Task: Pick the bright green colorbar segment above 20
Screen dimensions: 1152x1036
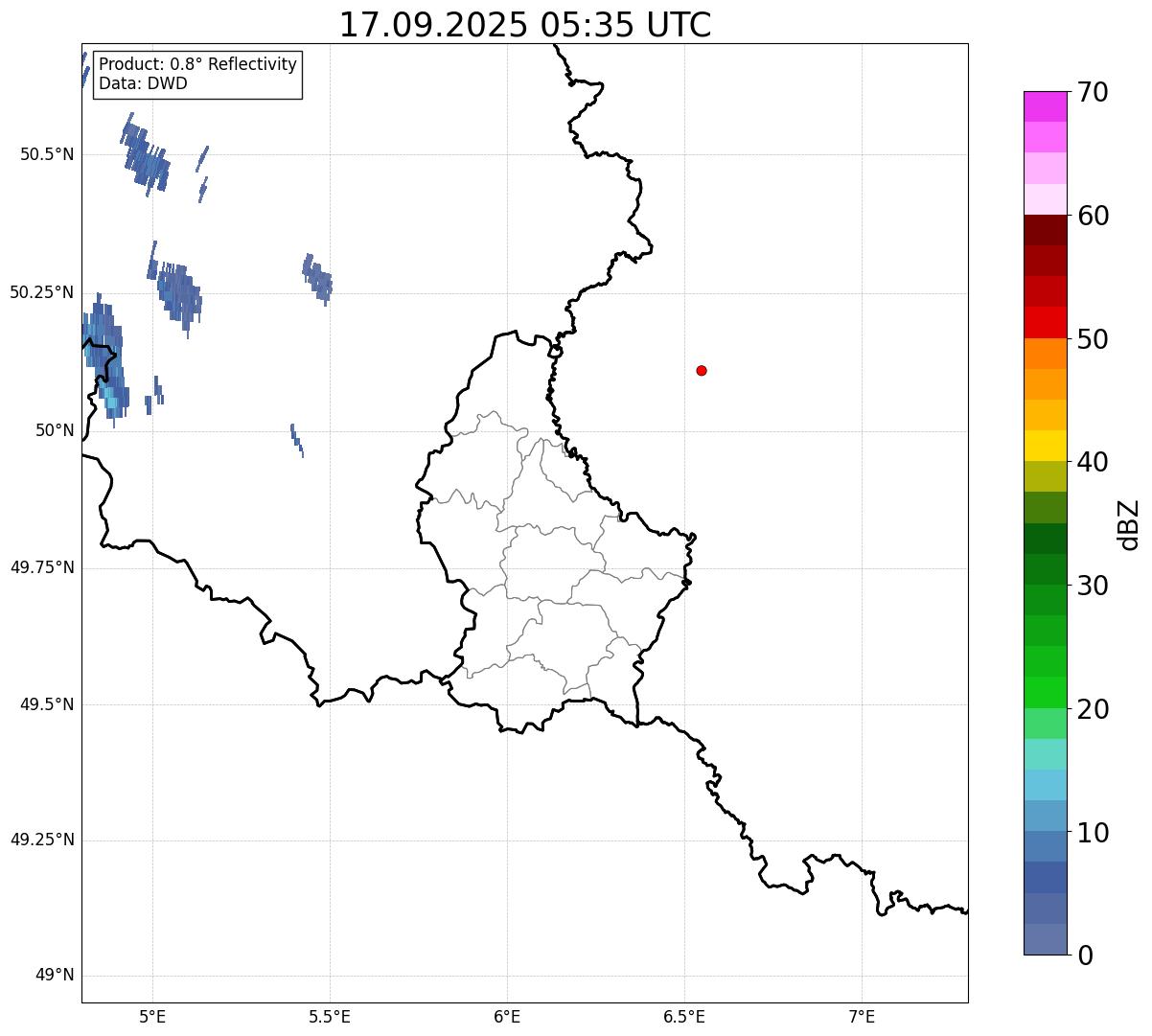Action: (1045, 692)
